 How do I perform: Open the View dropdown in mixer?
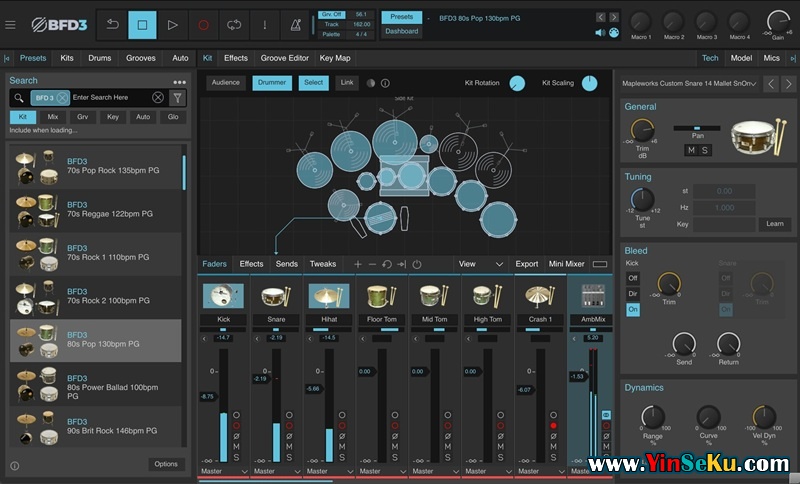[x=481, y=264]
